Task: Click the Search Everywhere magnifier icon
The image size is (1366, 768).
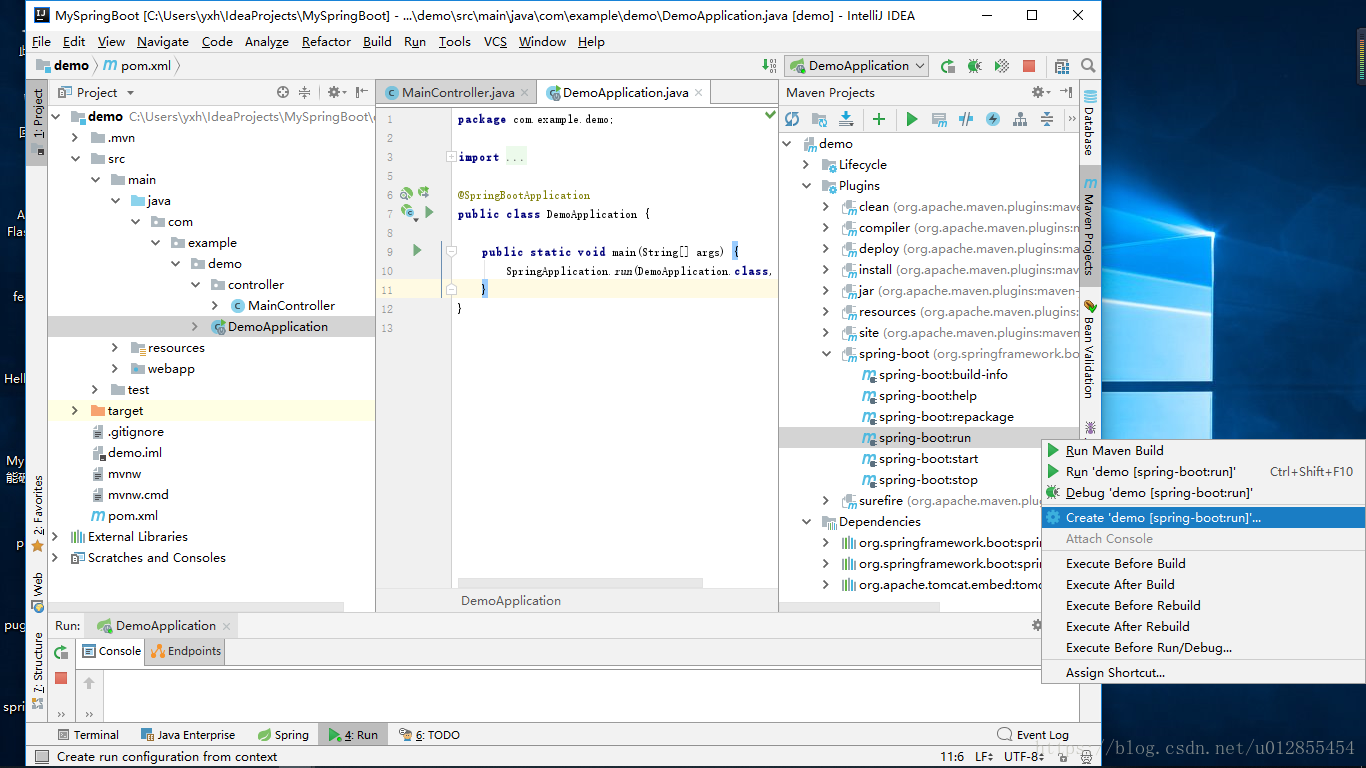Action: (x=1088, y=66)
